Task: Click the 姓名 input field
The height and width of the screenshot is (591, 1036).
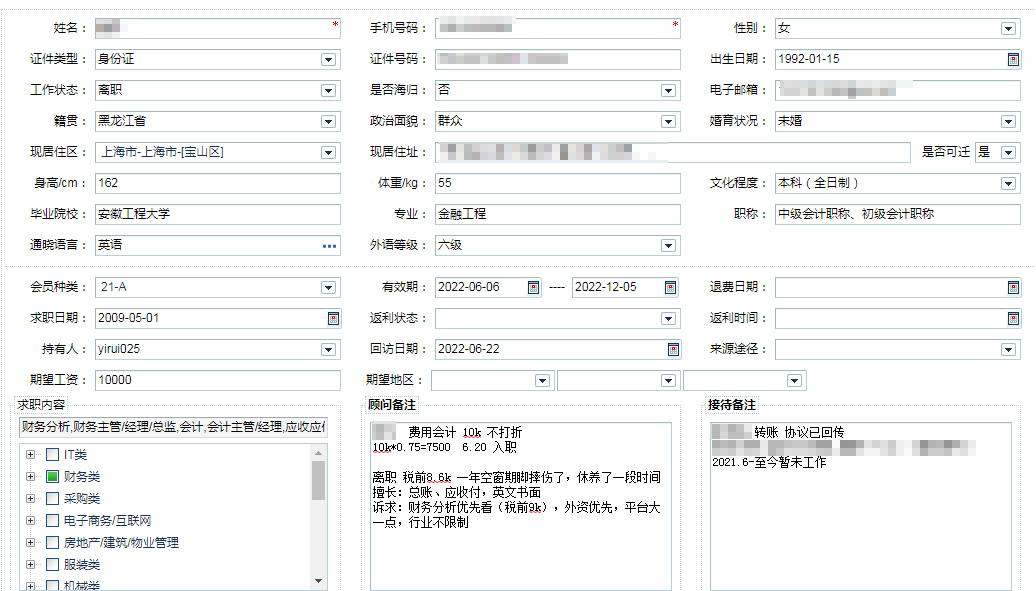Action: click(218, 28)
